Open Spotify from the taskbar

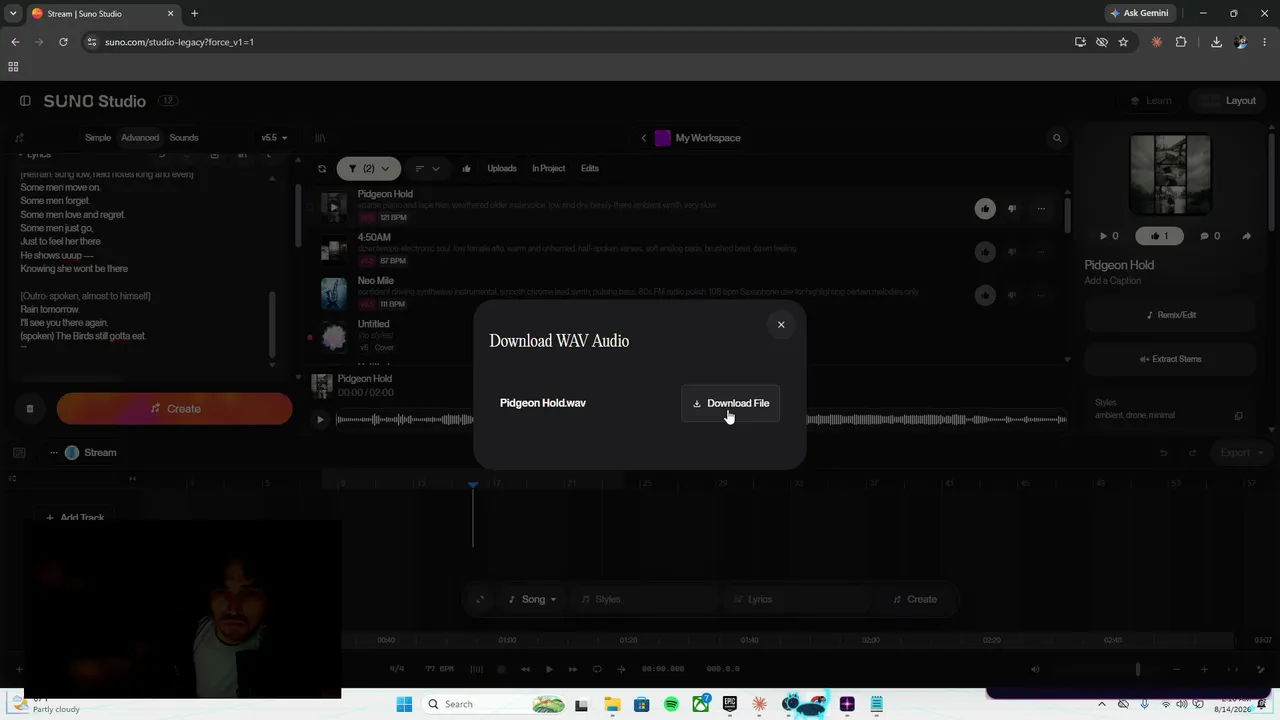[671, 704]
